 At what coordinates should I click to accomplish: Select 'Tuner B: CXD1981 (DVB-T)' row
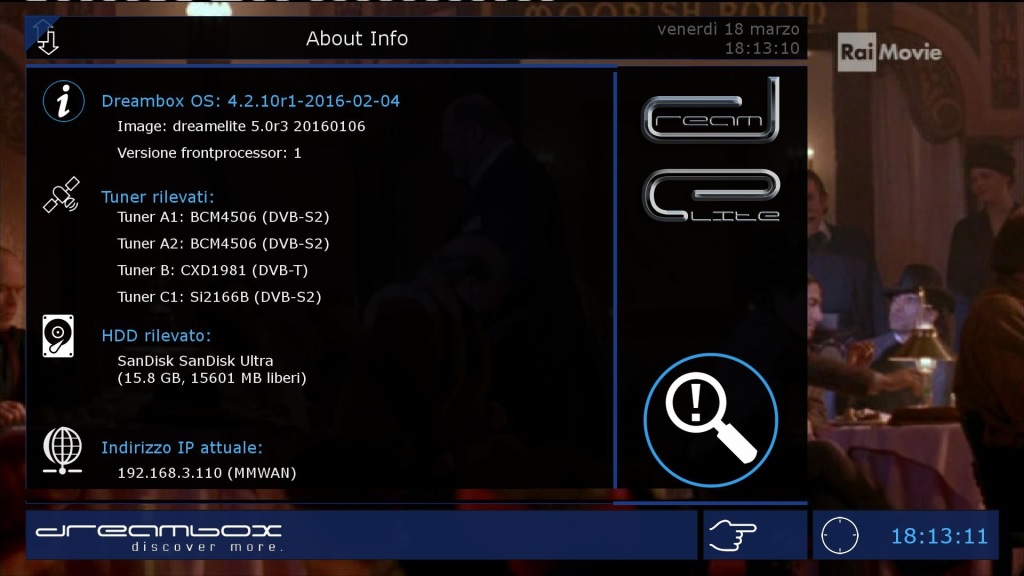212,270
